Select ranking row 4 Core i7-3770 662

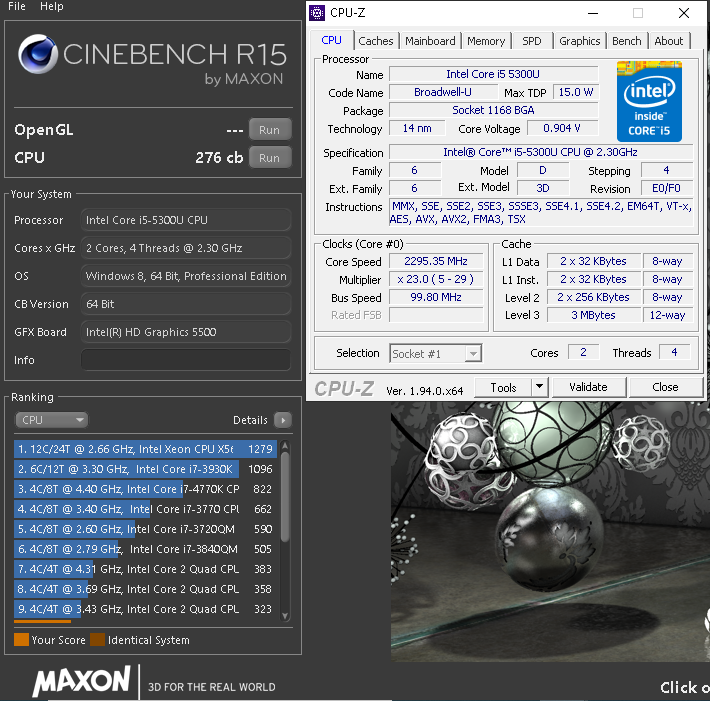point(145,509)
